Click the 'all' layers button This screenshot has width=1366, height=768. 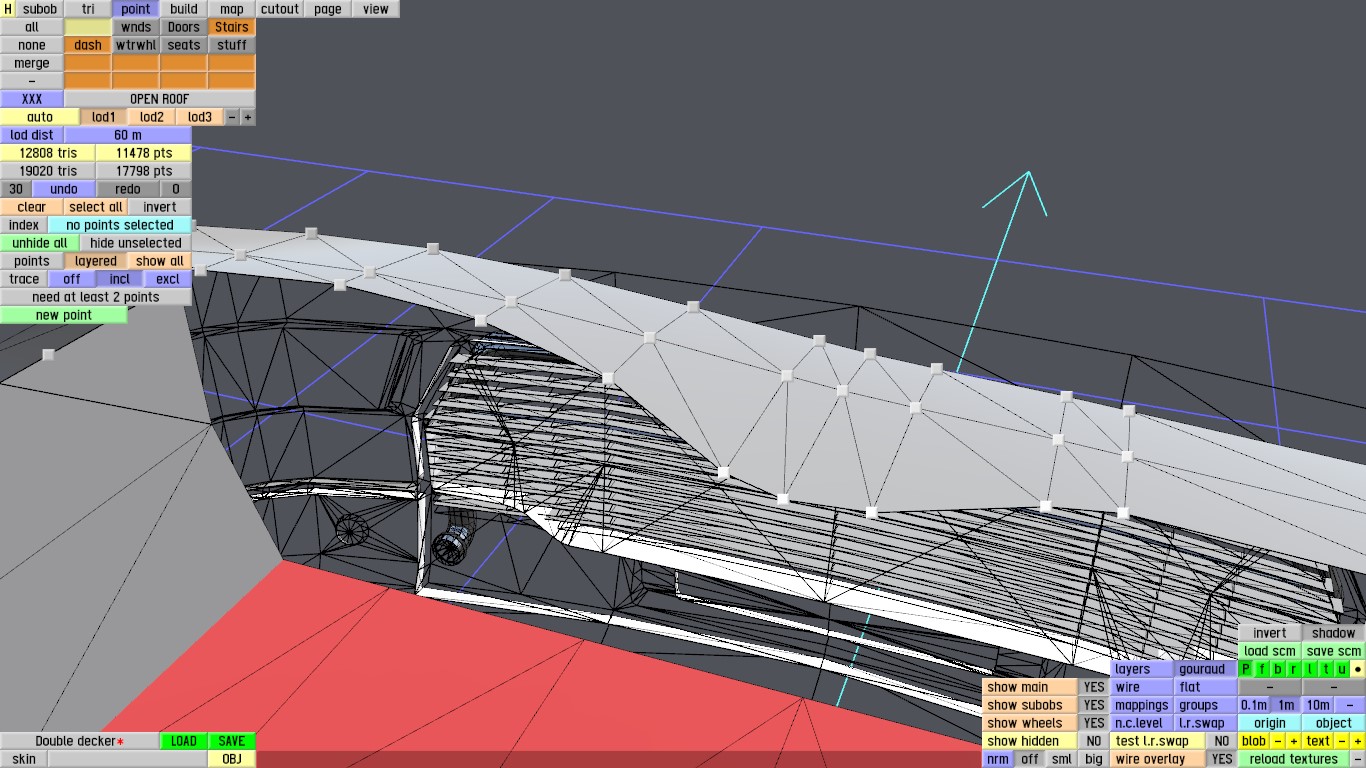(32, 27)
